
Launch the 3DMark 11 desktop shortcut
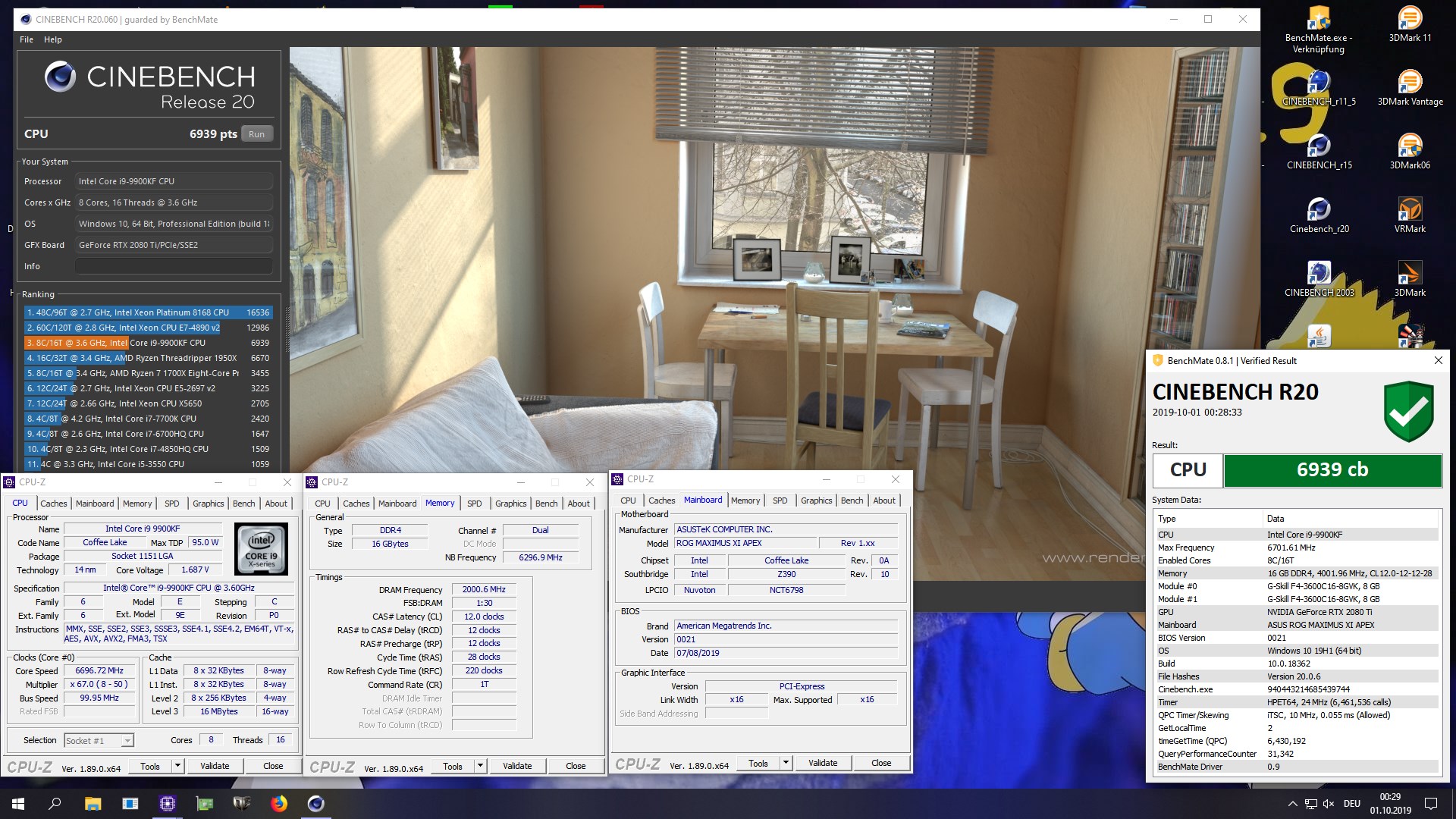click(1410, 24)
